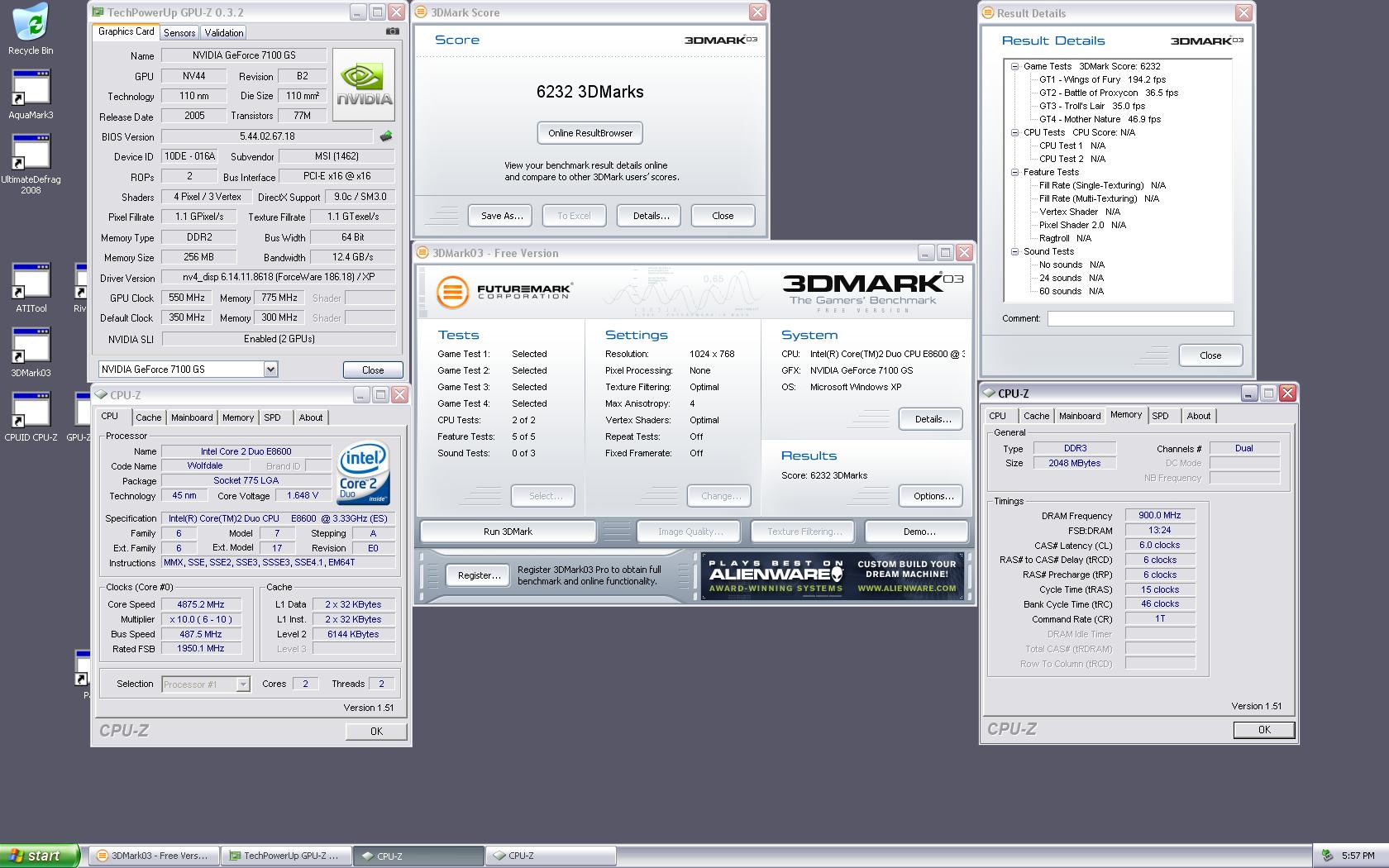Click the system clock 5:57 PM
Viewport: 1389px width, 868px height.
coord(1358,856)
